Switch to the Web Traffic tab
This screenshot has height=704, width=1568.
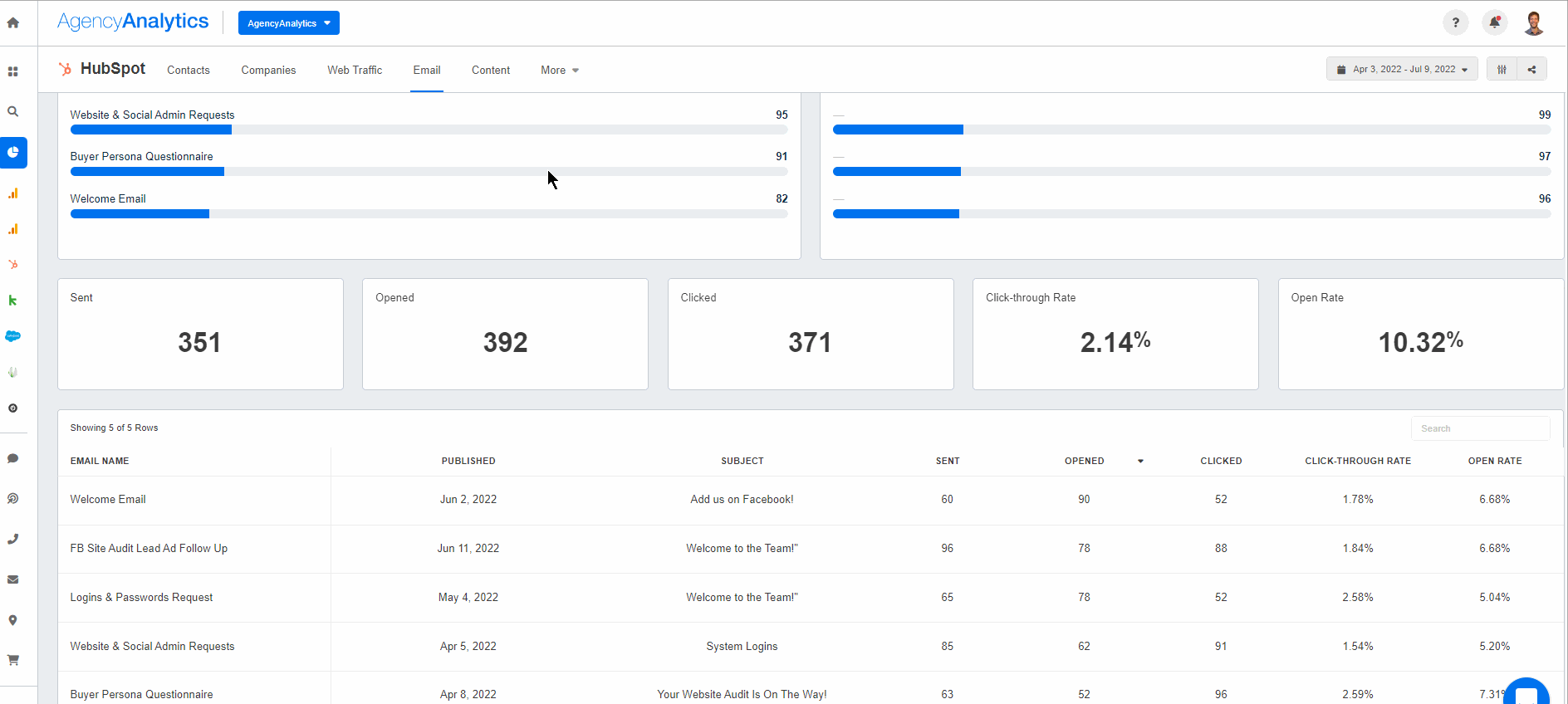(355, 71)
